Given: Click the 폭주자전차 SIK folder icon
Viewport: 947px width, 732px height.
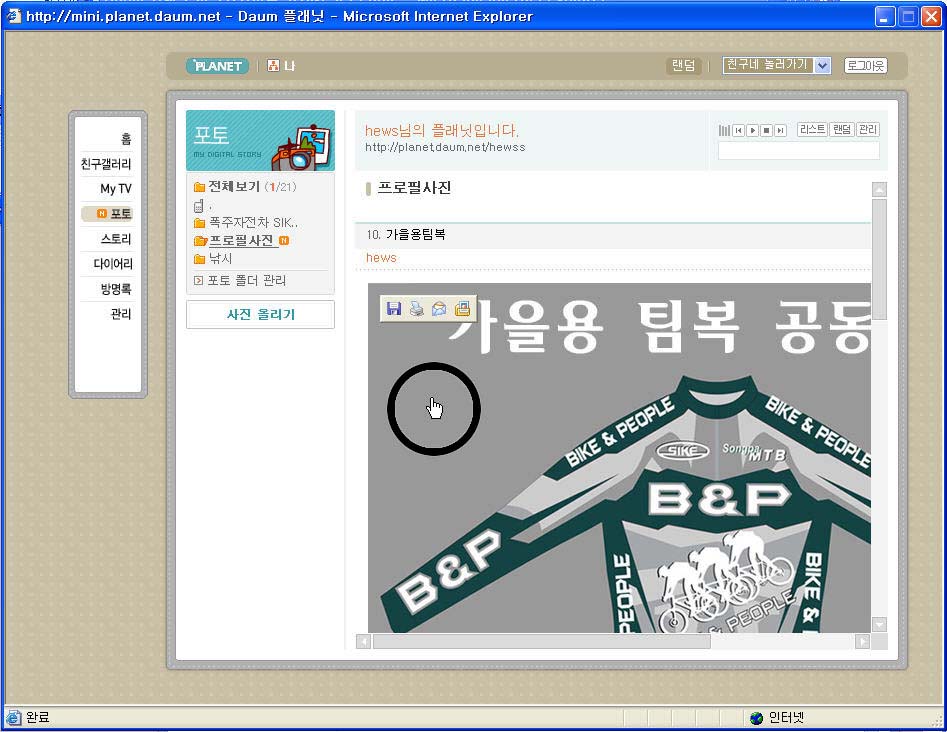Looking at the screenshot, I should pyautogui.click(x=199, y=223).
